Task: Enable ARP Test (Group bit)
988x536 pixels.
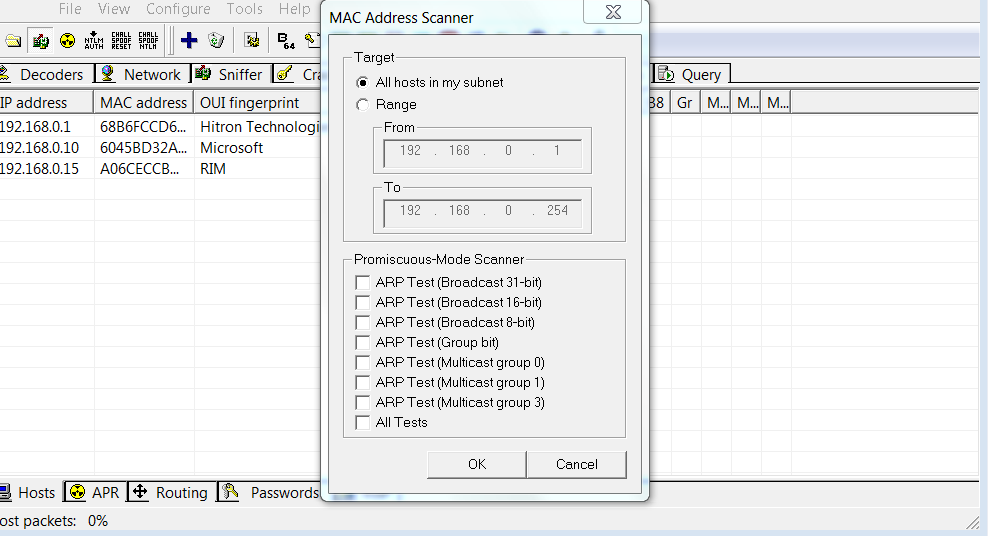Action: pyautogui.click(x=362, y=343)
